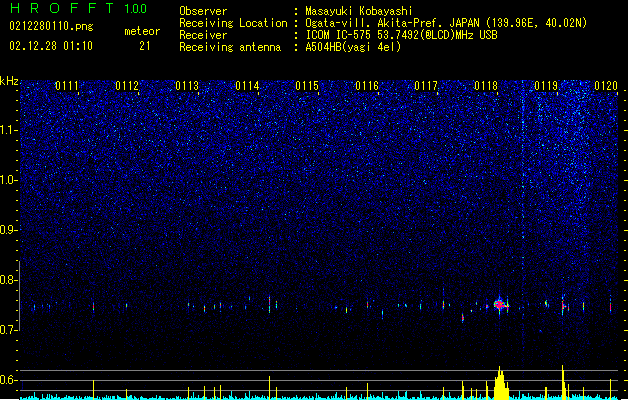Image resolution: width=629 pixels, height=400 pixels.
Task: Click the 1.0 frequency axis label
Action: coord(9,180)
